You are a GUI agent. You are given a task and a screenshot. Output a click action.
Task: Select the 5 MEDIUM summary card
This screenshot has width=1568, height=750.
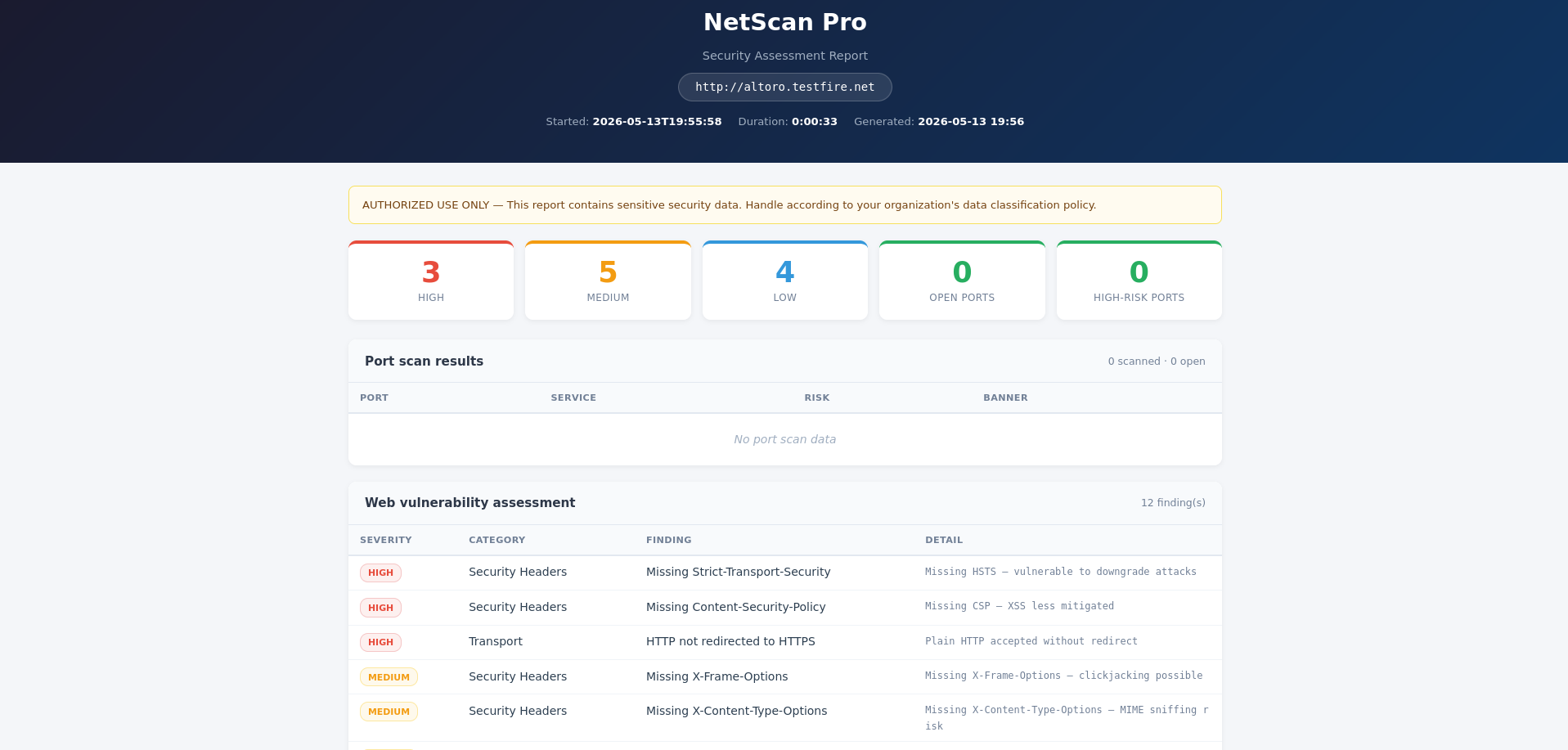[x=608, y=280]
